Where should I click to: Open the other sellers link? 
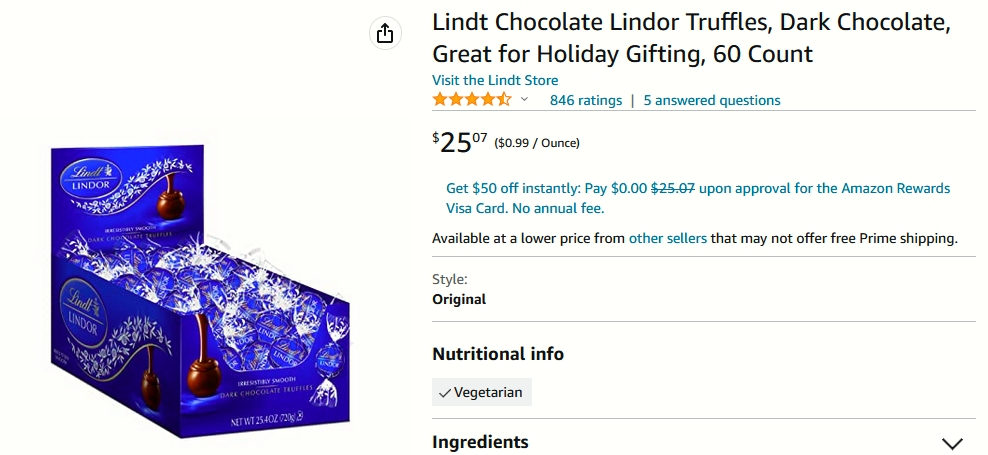[667, 238]
